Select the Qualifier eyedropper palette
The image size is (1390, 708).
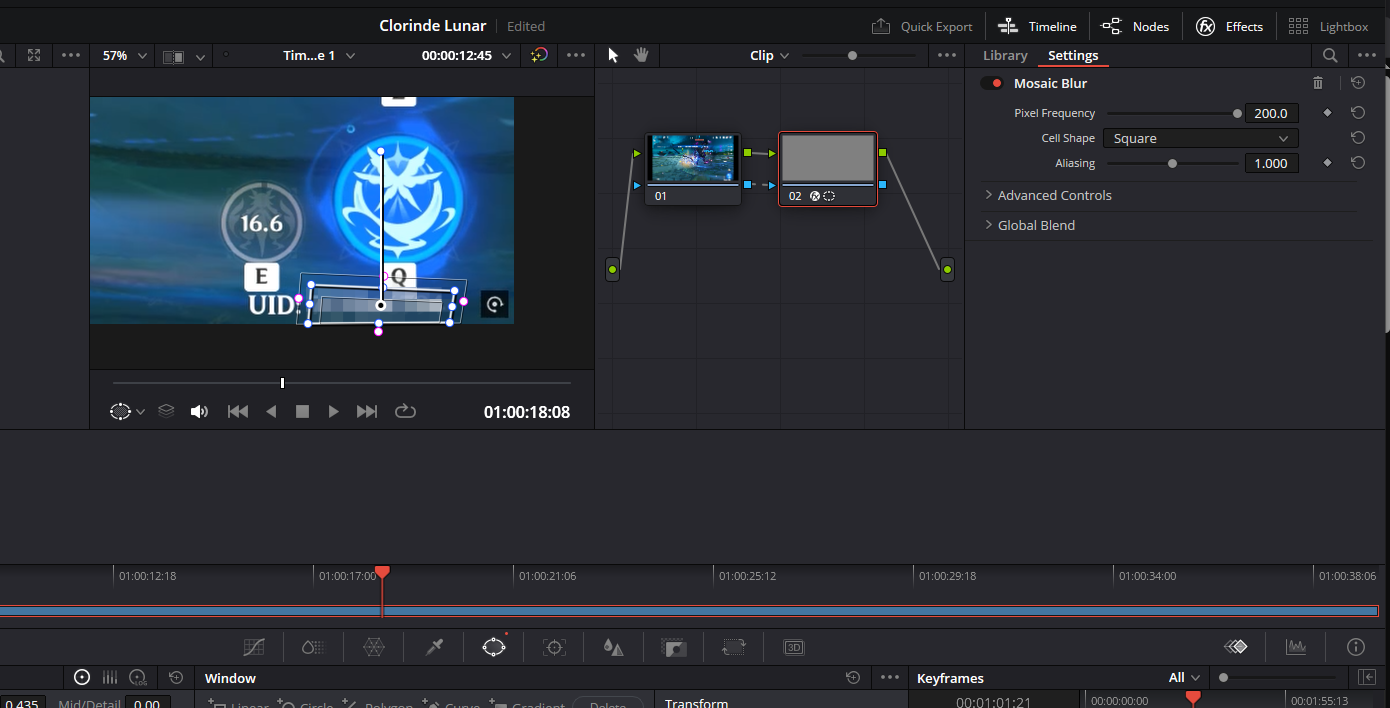(x=434, y=647)
